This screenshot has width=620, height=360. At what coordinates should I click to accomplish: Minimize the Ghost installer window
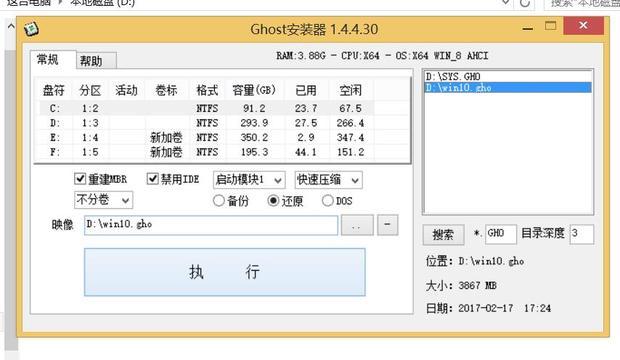tap(527, 28)
